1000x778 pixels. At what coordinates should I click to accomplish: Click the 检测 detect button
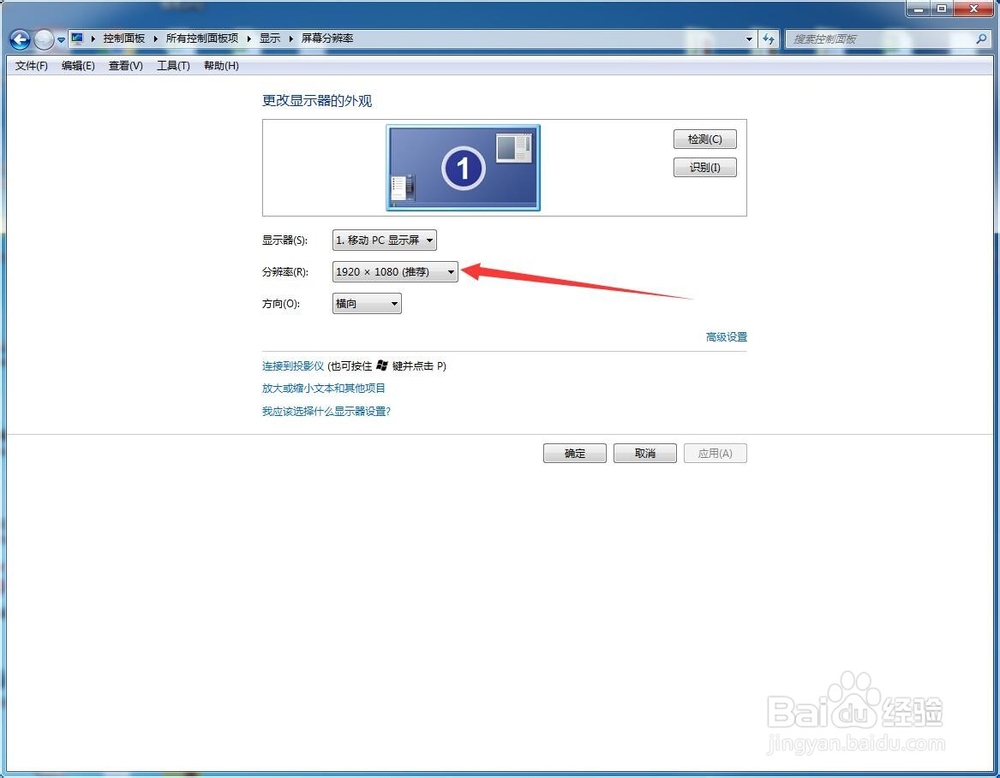[704, 139]
